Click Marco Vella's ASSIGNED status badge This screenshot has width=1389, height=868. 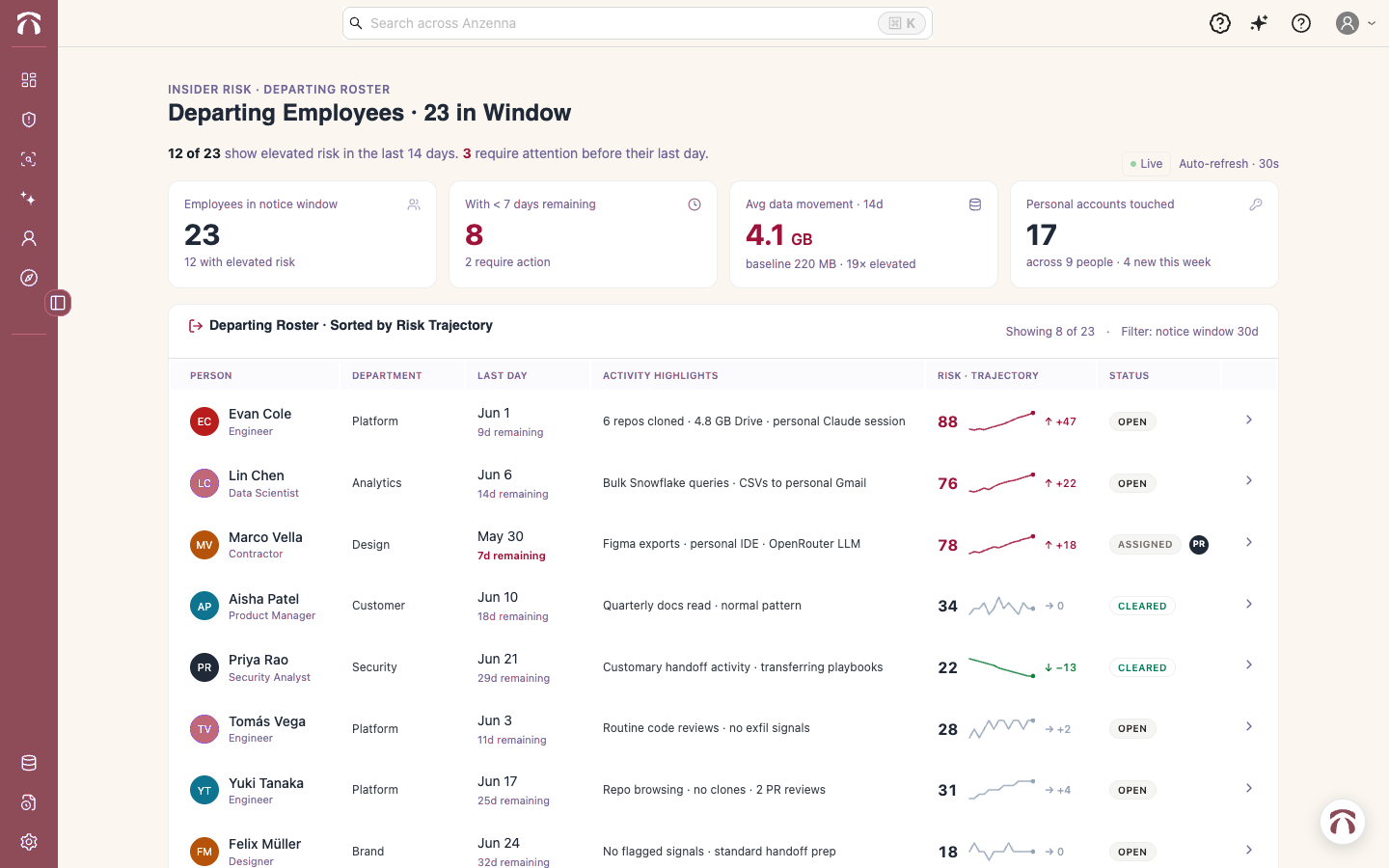(x=1145, y=545)
